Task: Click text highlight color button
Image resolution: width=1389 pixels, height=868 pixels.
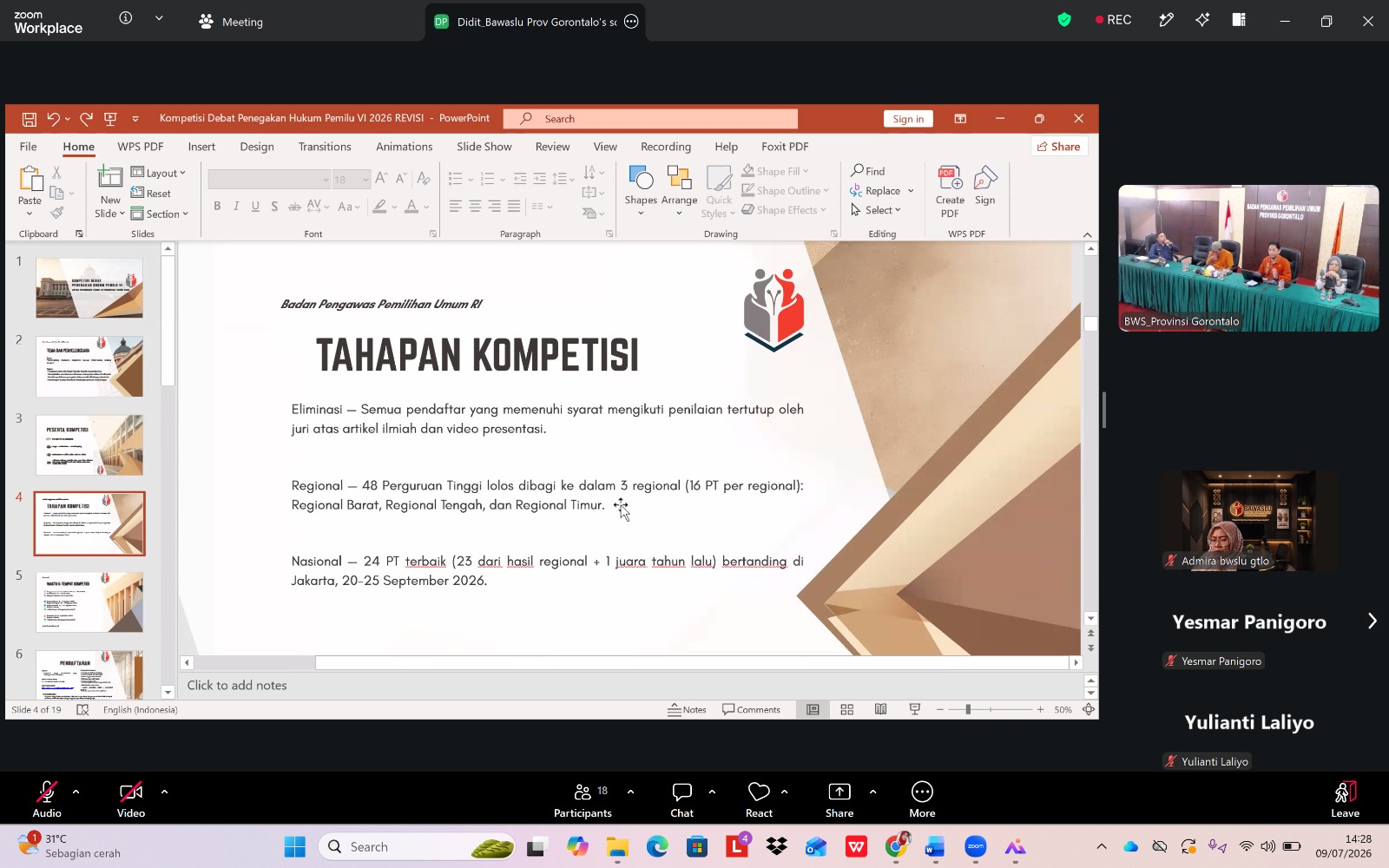Action: pyautogui.click(x=379, y=206)
